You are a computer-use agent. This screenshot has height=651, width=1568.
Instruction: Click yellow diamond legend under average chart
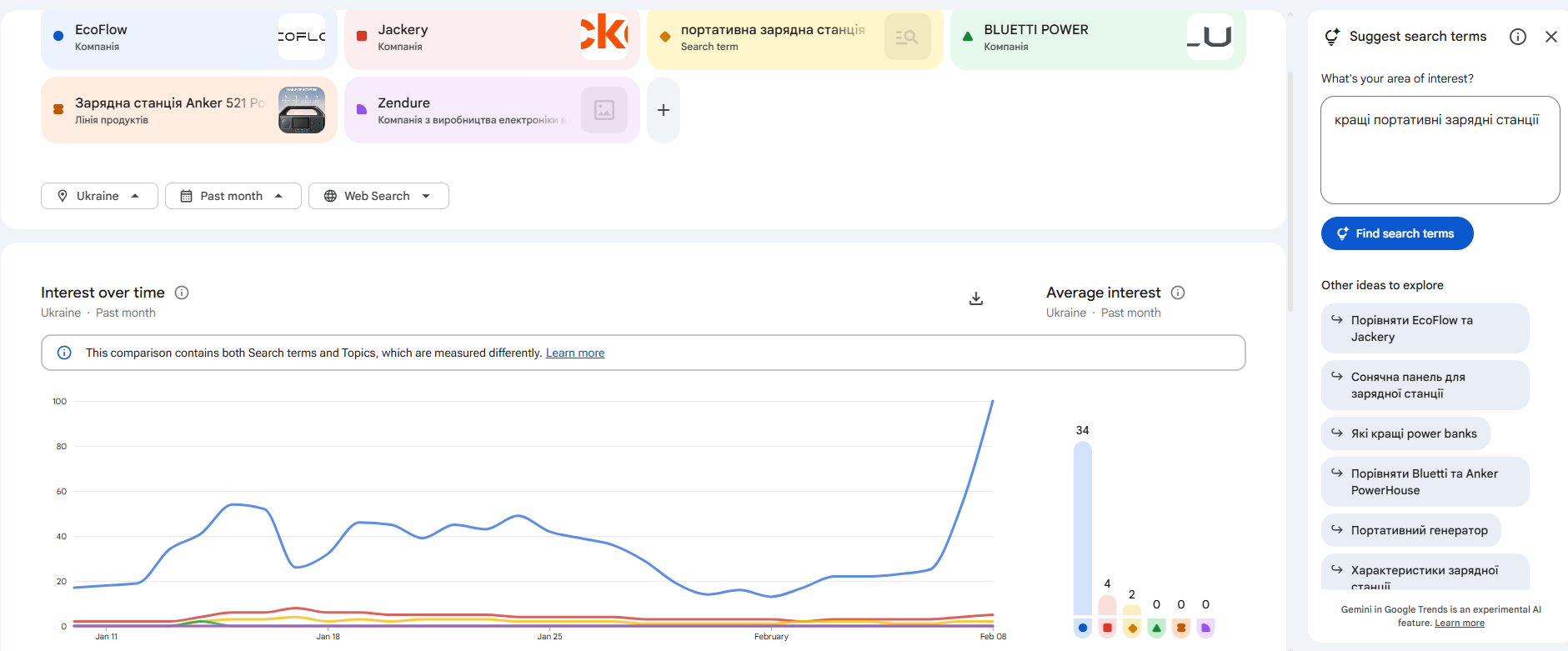click(1132, 628)
